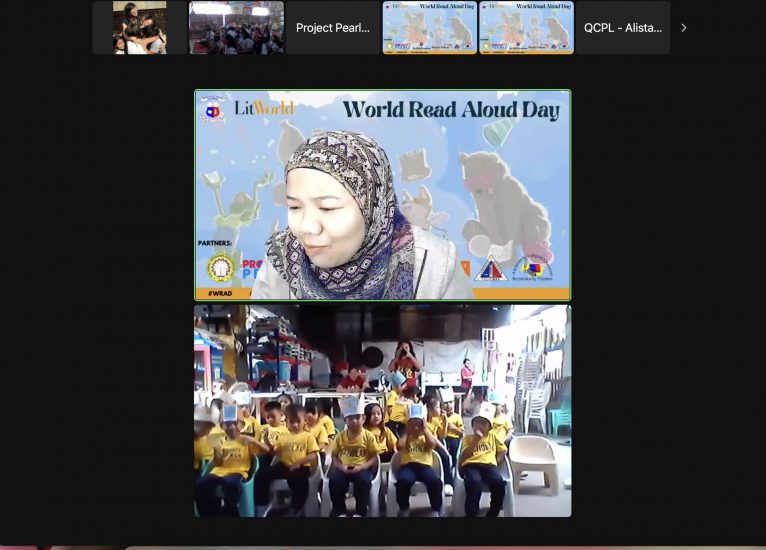766x550 pixels.
Task: Click the World Read Aloud Day title text
Action: point(451,110)
